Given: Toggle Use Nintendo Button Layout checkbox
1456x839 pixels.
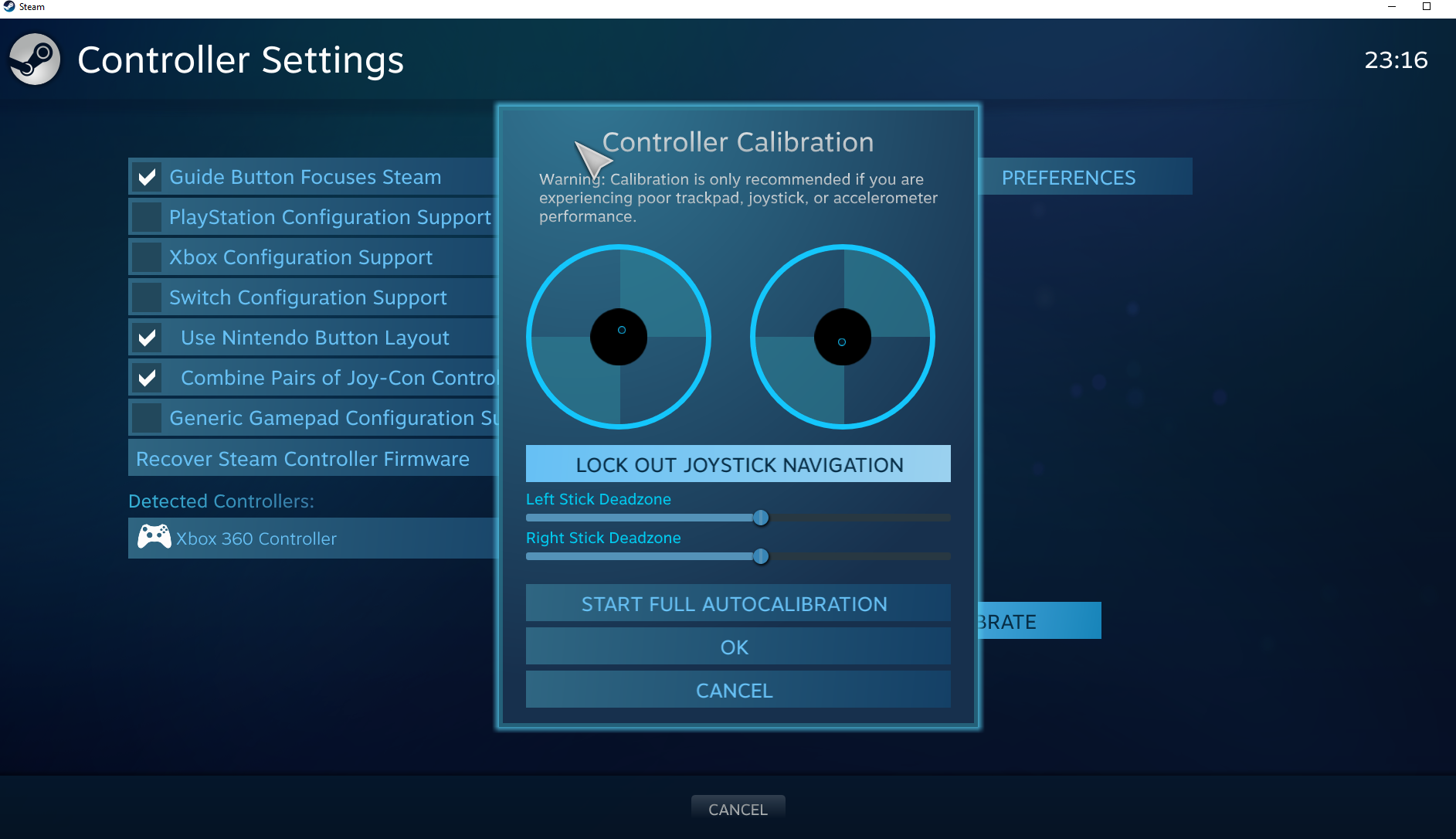Looking at the screenshot, I should (147, 338).
